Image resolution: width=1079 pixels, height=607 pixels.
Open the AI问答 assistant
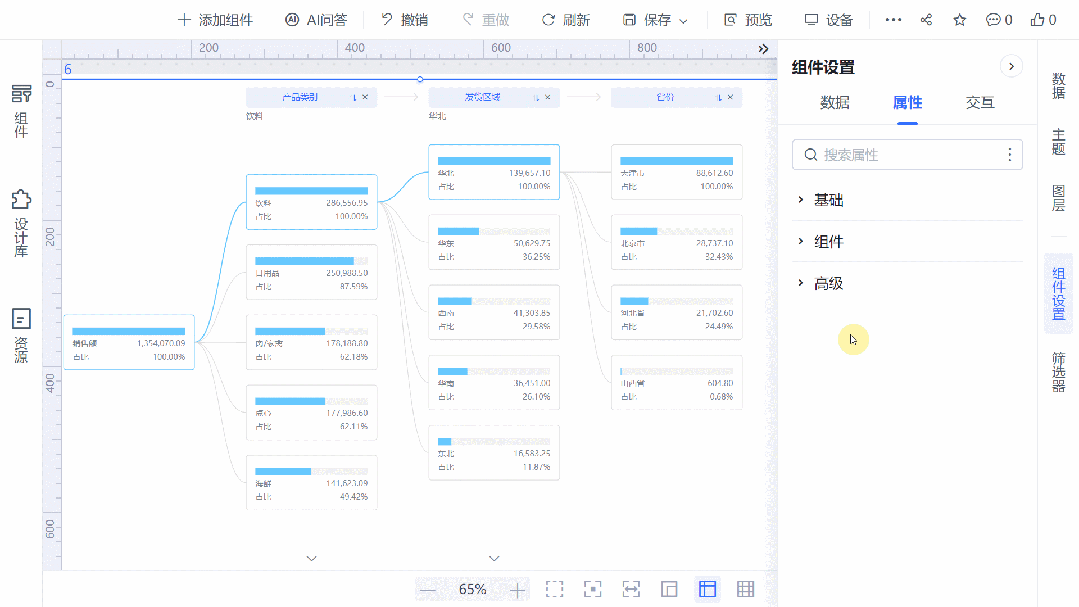pyautogui.click(x=316, y=20)
